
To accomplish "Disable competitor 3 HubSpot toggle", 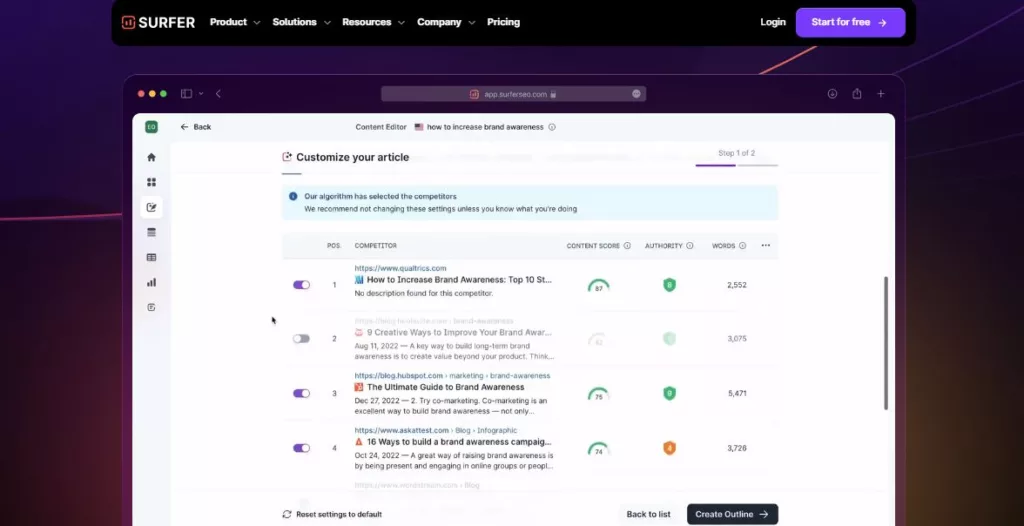I will [x=301, y=393].
